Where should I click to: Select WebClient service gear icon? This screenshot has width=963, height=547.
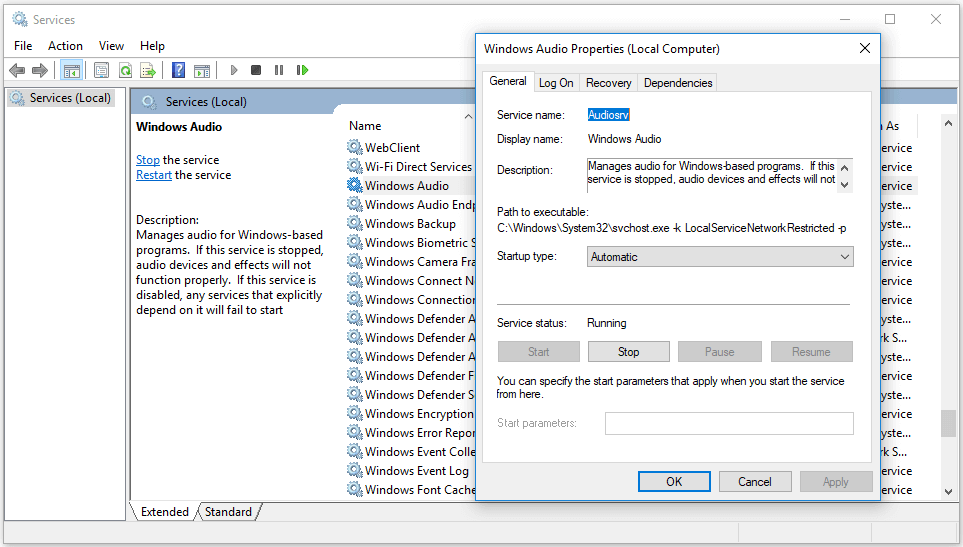click(x=354, y=147)
